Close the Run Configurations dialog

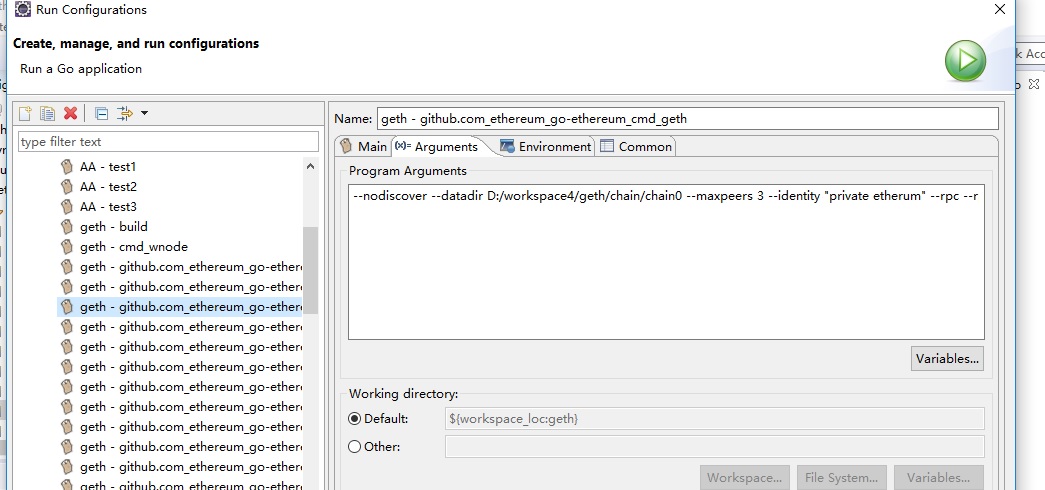point(1000,9)
